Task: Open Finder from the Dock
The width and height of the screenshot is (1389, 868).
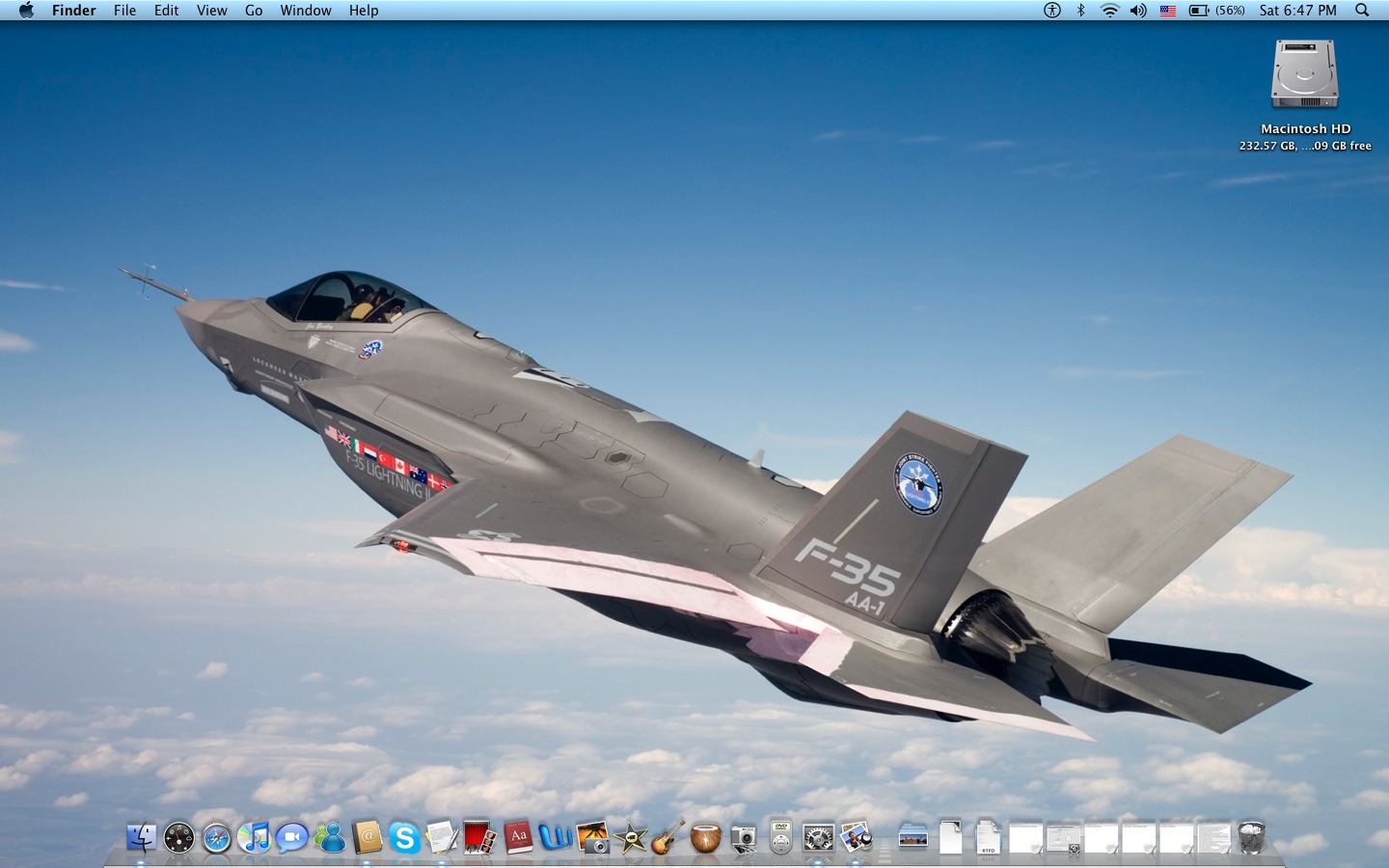Action: 142,837
